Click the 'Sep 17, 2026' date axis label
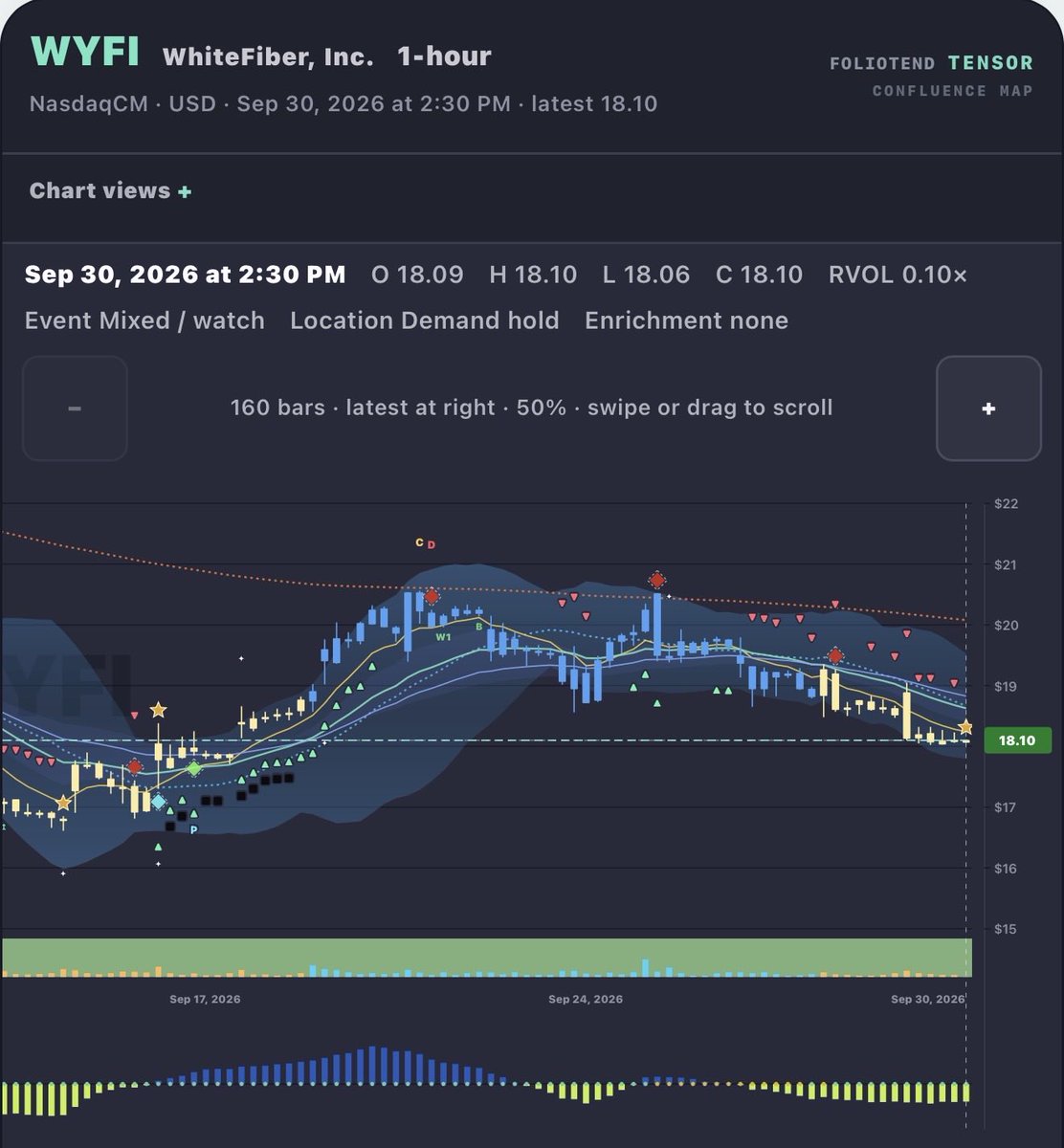 205,999
